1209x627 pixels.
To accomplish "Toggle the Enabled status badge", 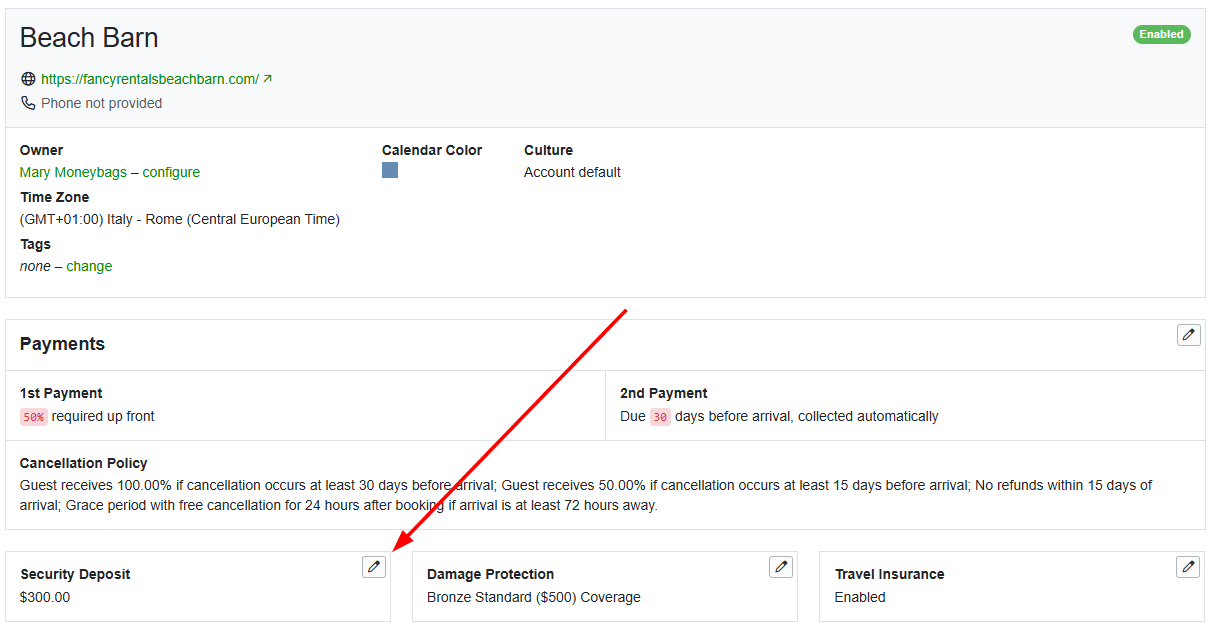I will pyautogui.click(x=1161, y=33).
